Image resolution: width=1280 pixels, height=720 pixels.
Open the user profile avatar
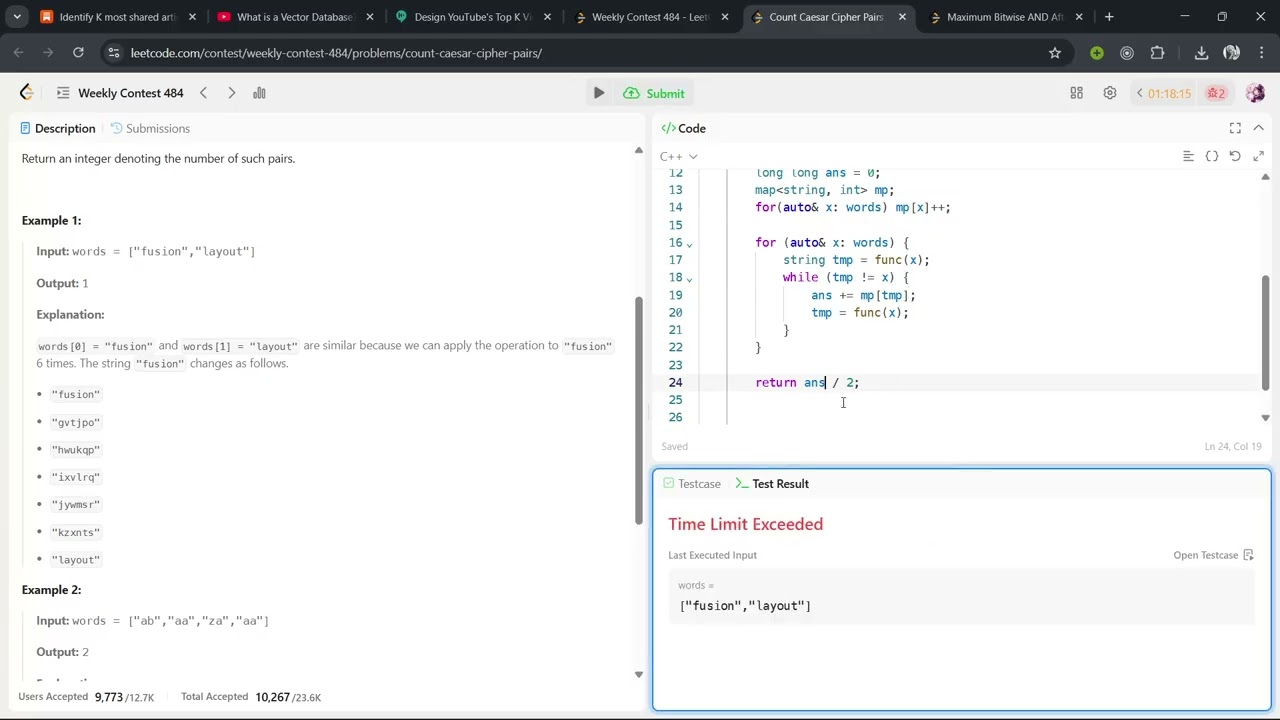(1256, 93)
